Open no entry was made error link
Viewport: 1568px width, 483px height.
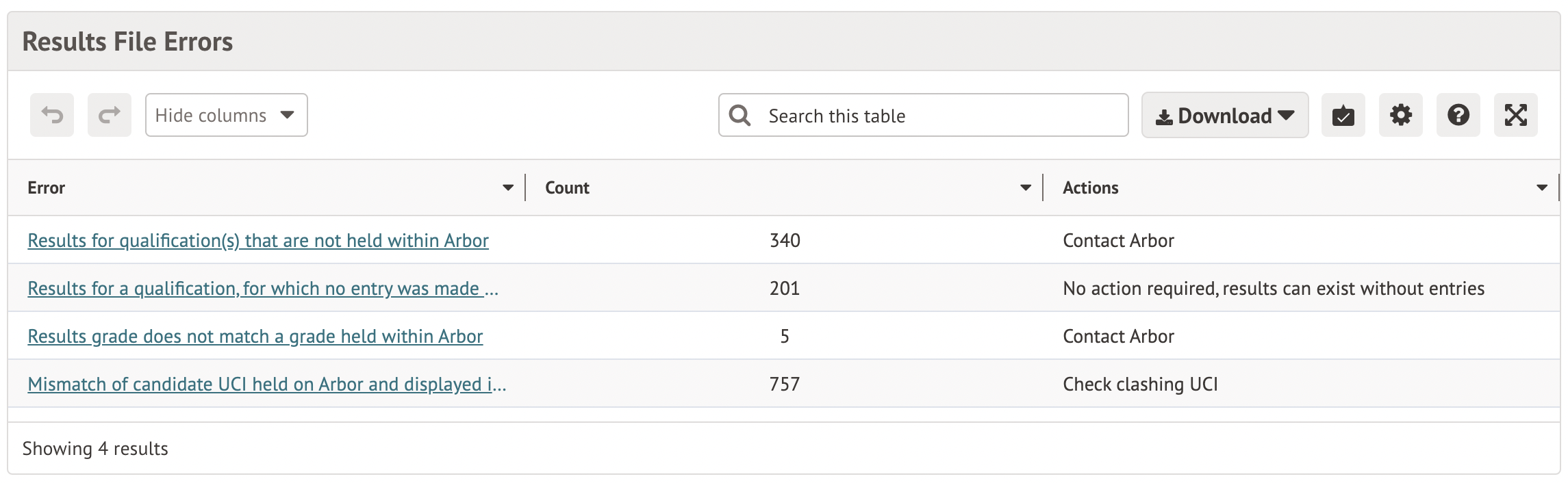pyautogui.click(x=263, y=289)
